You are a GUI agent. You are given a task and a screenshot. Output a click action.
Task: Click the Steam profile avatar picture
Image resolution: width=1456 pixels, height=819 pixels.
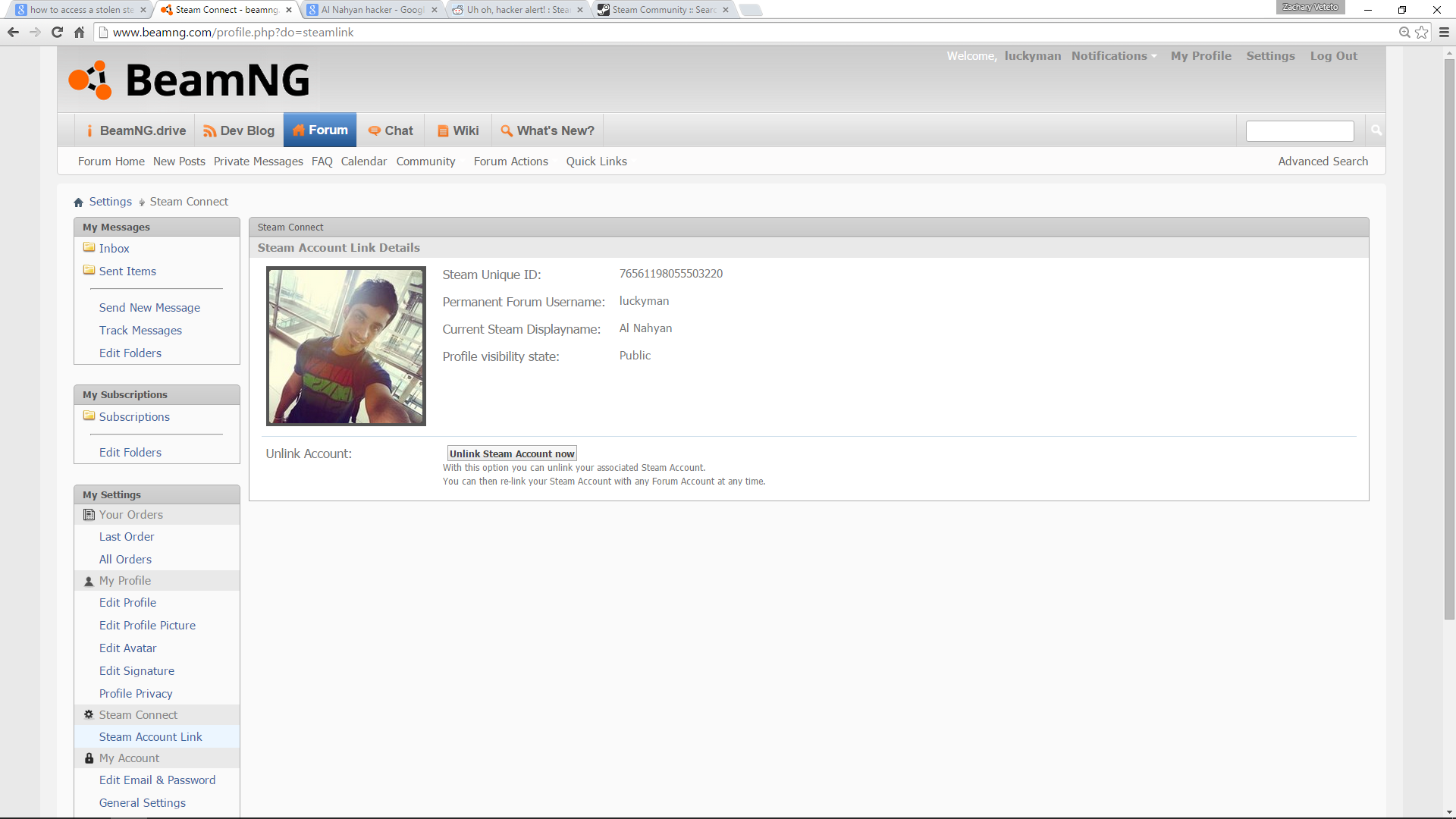(346, 346)
